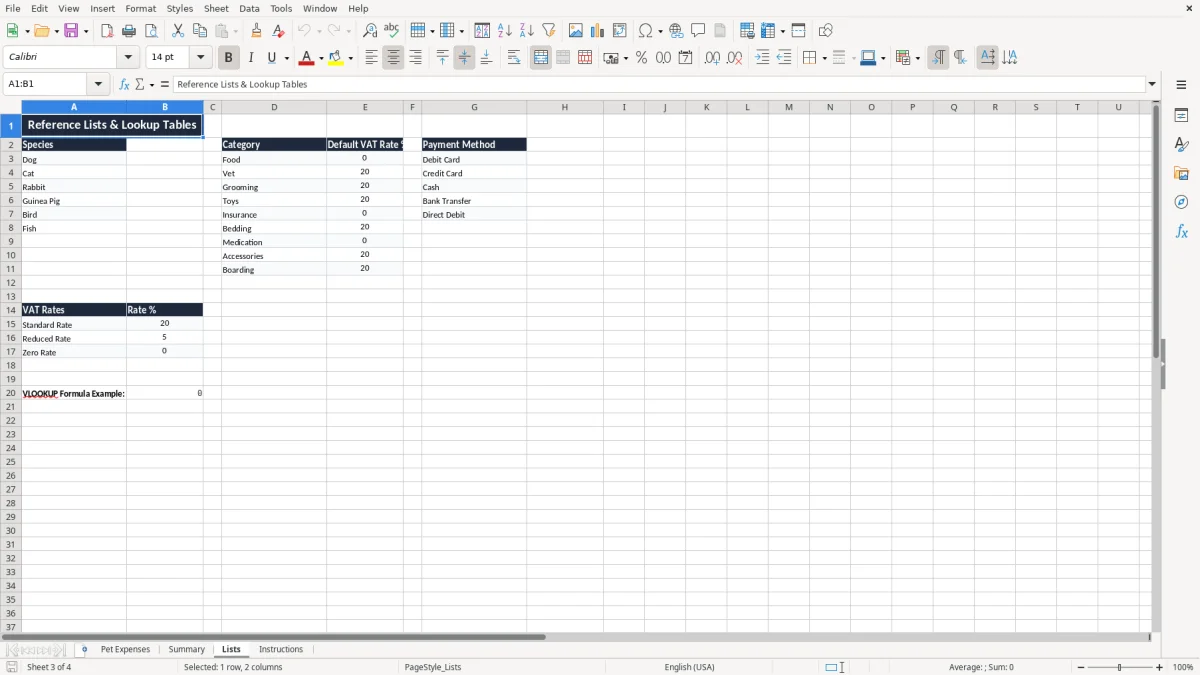
Task: Open the Format menu
Action: [x=141, y=8]
